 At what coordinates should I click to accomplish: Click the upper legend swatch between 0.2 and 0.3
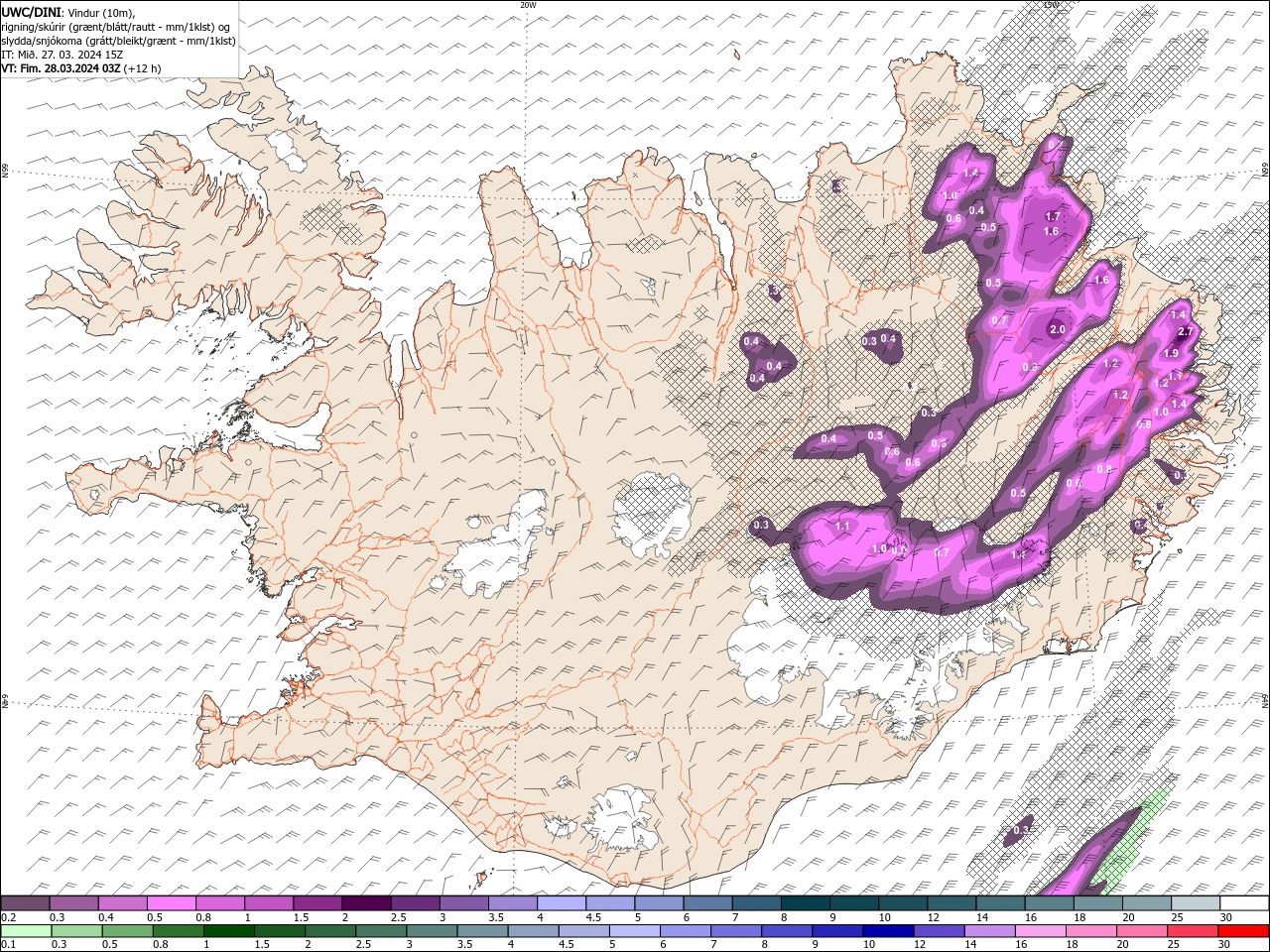(25, 903)
